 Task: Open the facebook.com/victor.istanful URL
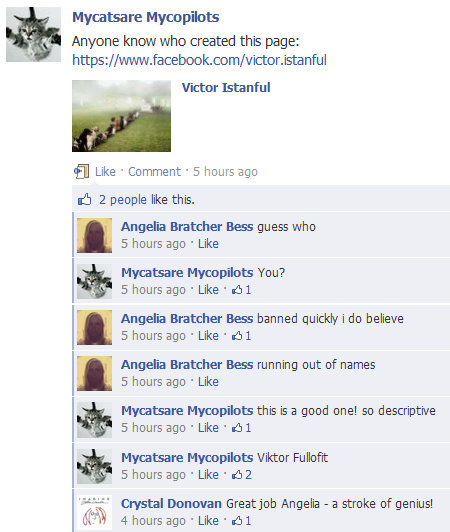click(x=199, y=60)
